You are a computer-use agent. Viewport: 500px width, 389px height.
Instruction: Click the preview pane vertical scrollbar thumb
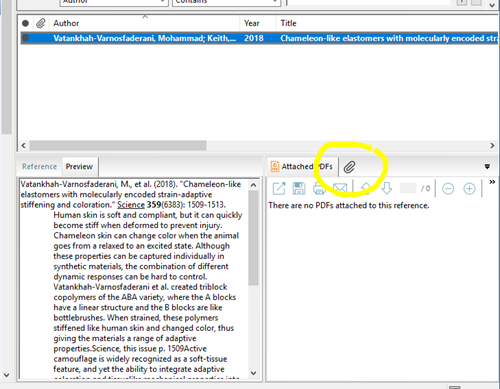click(253, 238)
